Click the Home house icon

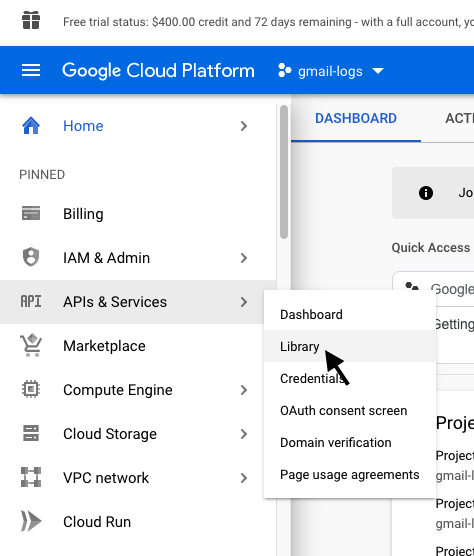[x=31, y=126]
